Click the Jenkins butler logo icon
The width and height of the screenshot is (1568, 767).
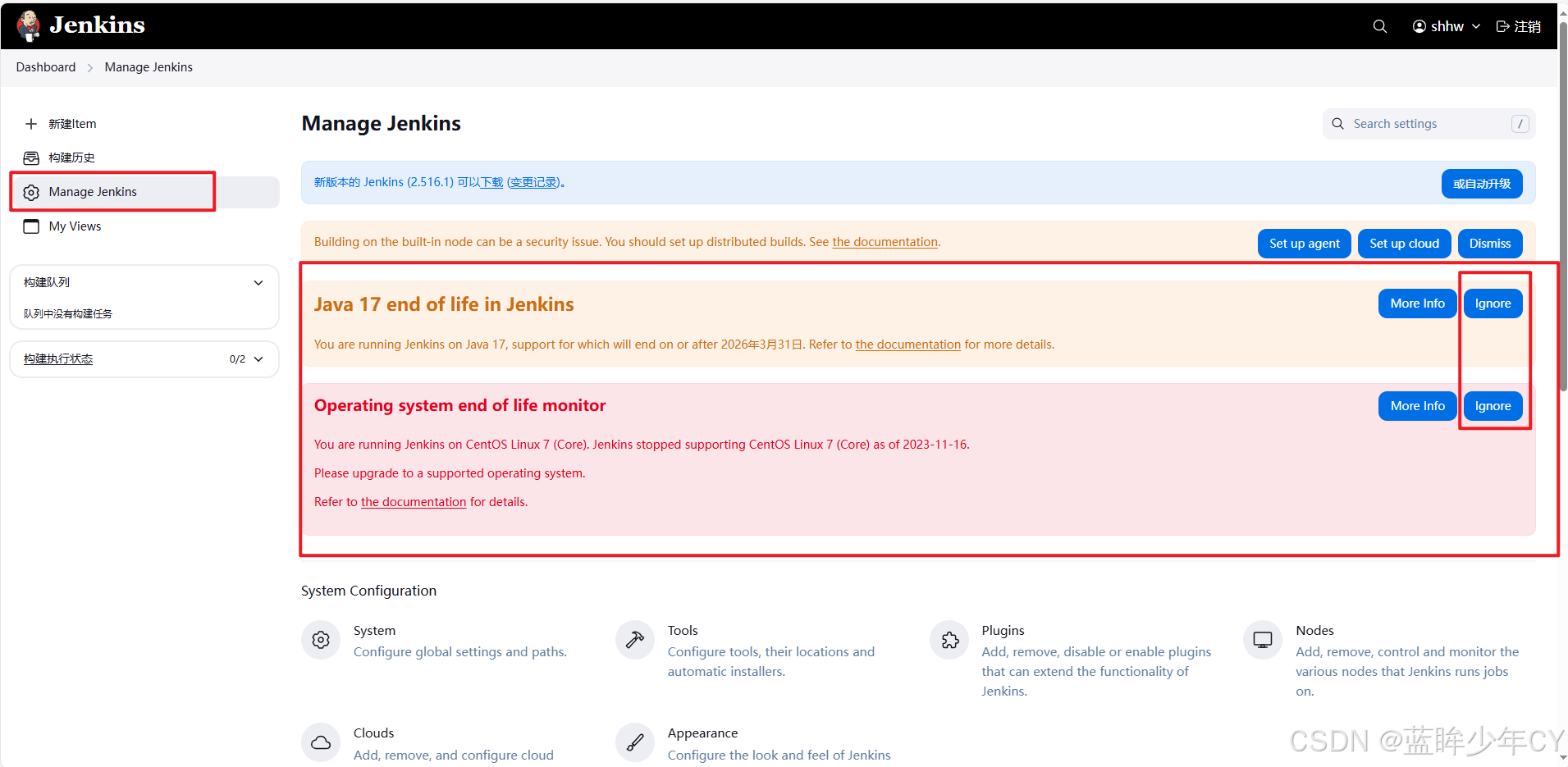point(29,25)
